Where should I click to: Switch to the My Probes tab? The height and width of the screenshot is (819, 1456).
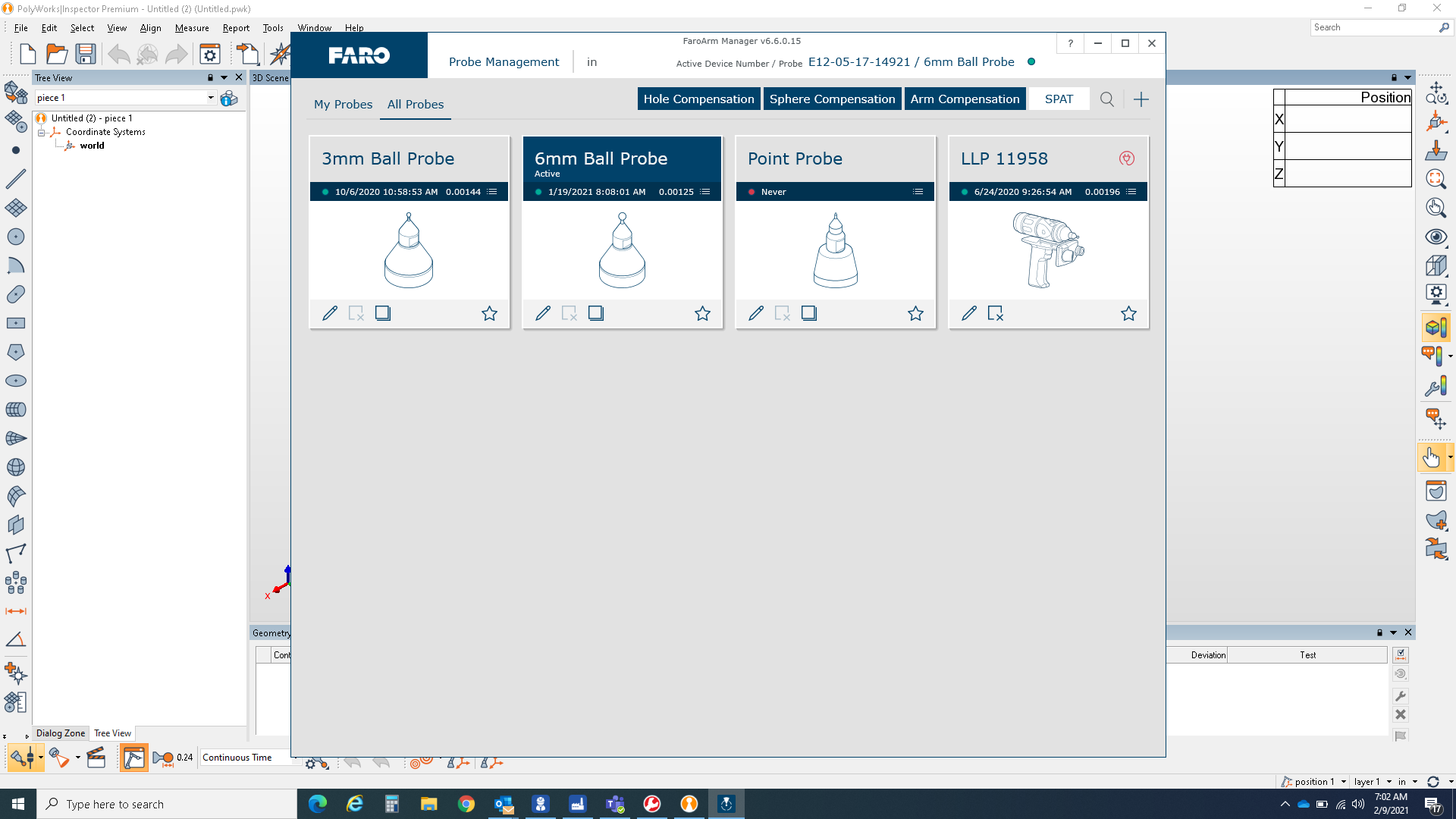click(x=344, y=104)
